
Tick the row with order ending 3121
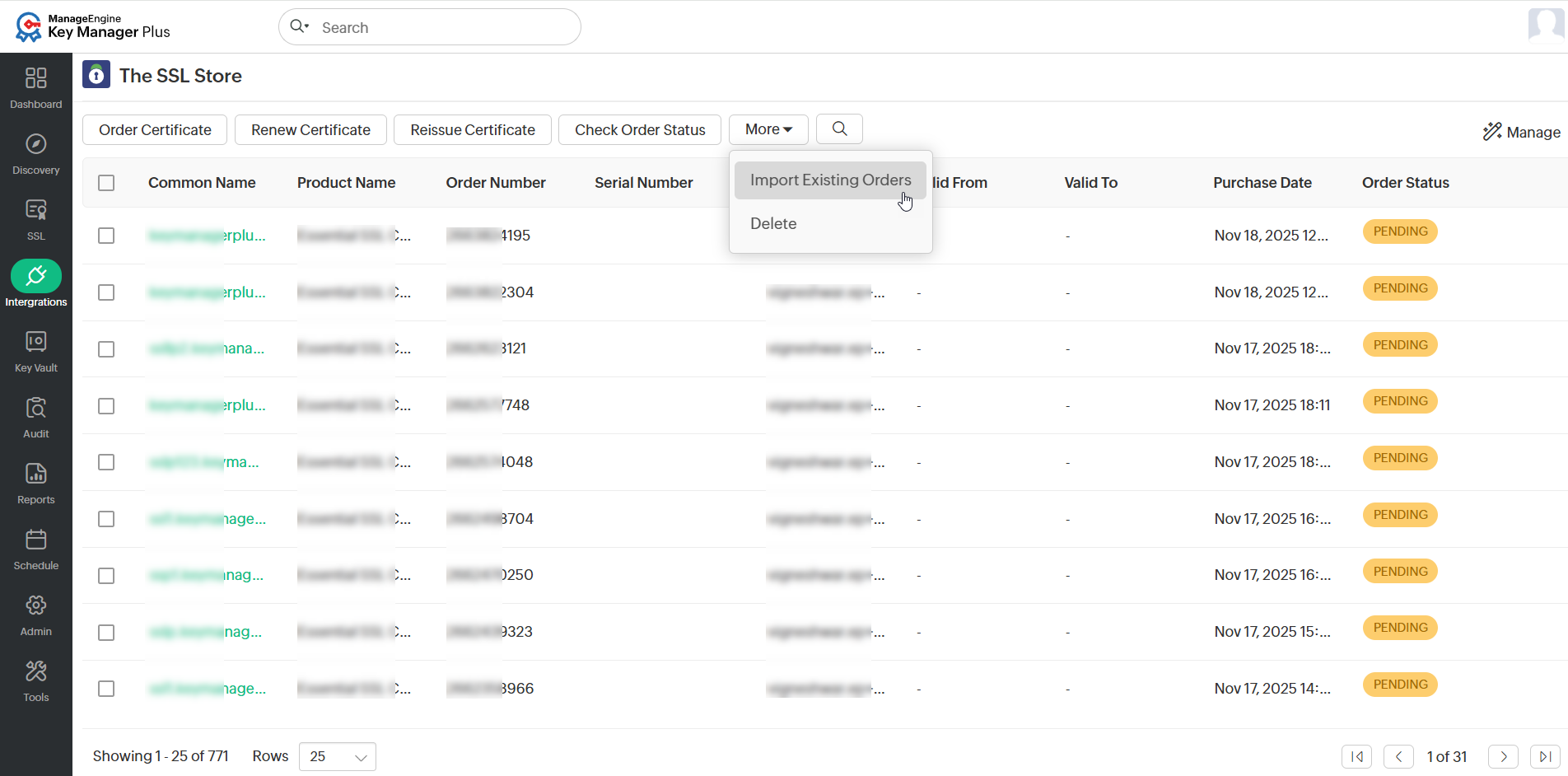106,349
